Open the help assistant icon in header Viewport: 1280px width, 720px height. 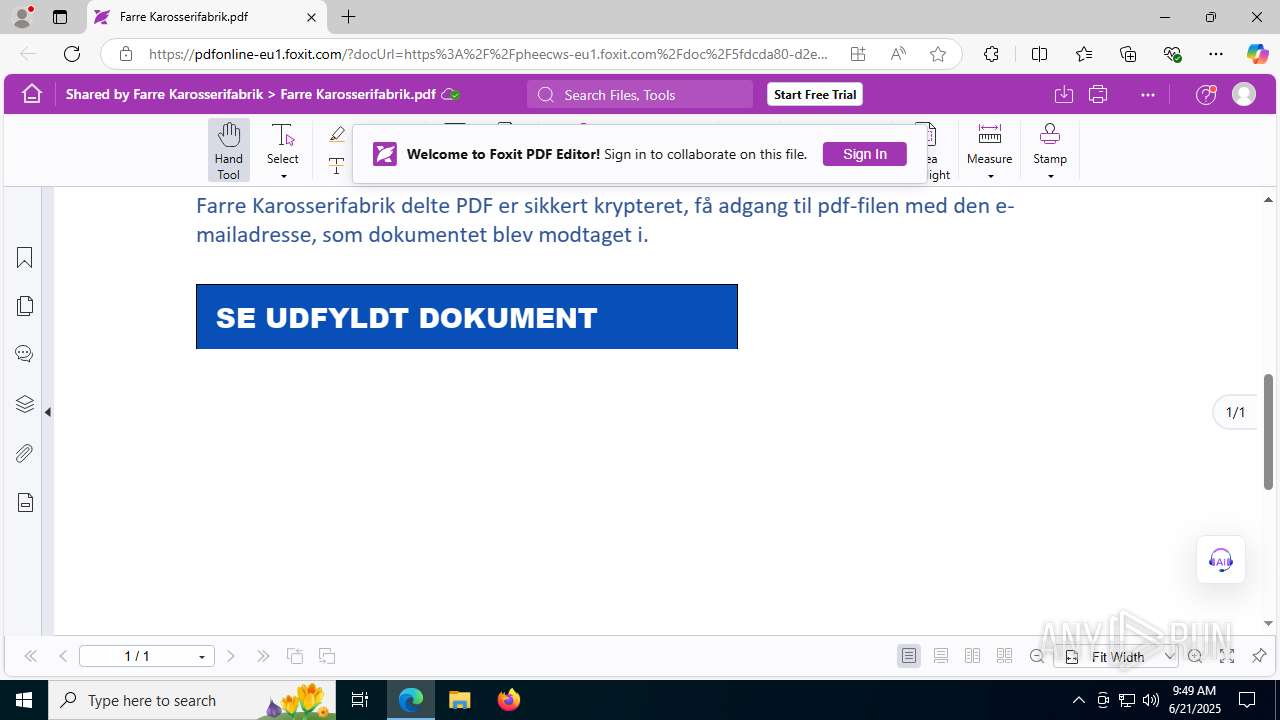pyautogui.click(x=1207, y=94)
